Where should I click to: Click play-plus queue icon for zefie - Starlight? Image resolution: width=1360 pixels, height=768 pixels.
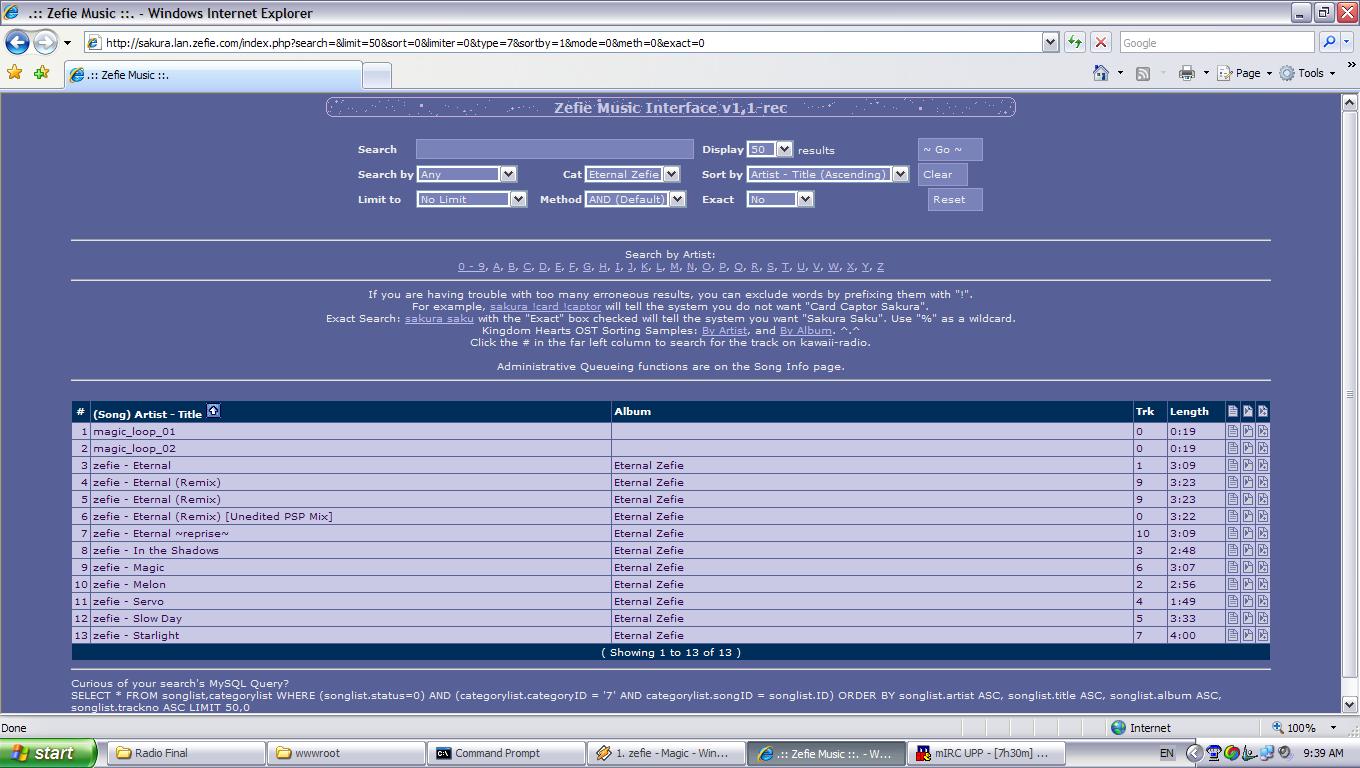(x=1262, y=635)
